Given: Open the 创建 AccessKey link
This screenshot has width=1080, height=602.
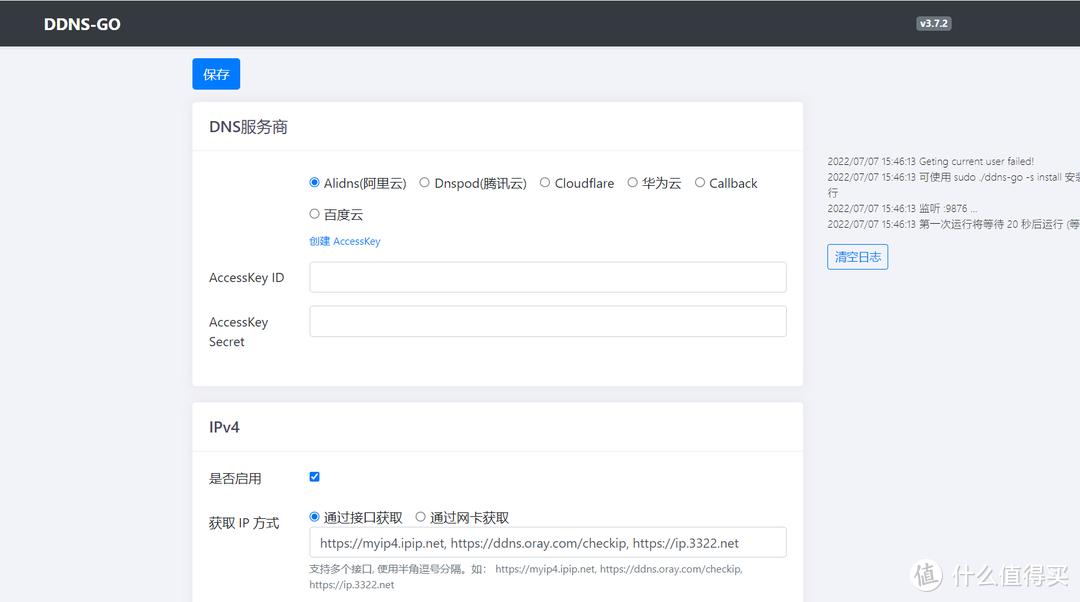Looking at the screenshot, I should (x=345, y=241).
